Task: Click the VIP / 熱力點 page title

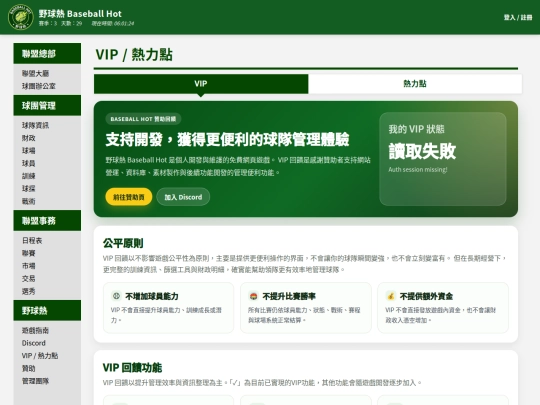Action: (x=134, y=54)
